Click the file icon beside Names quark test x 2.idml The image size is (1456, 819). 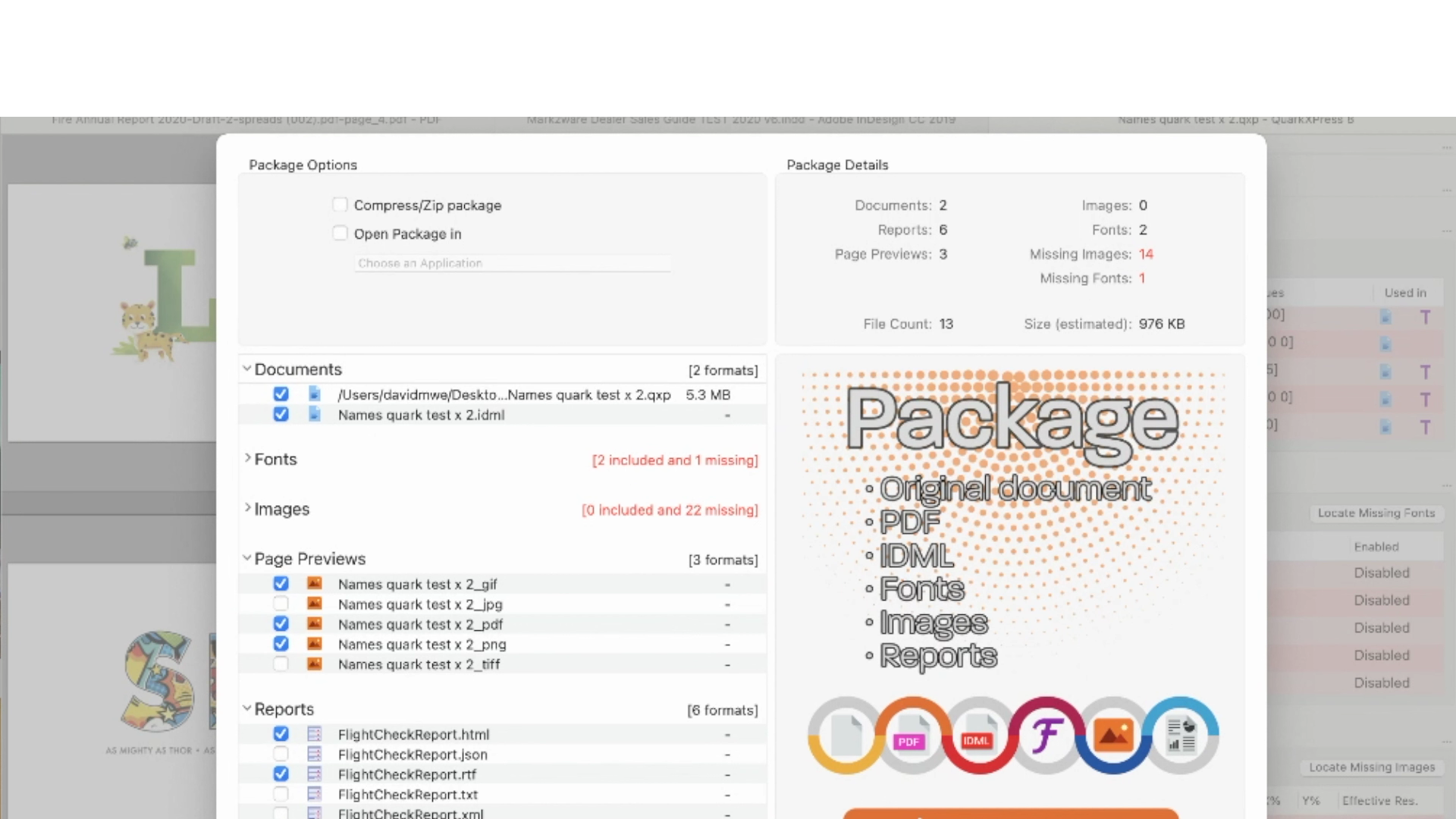[314, 414]
